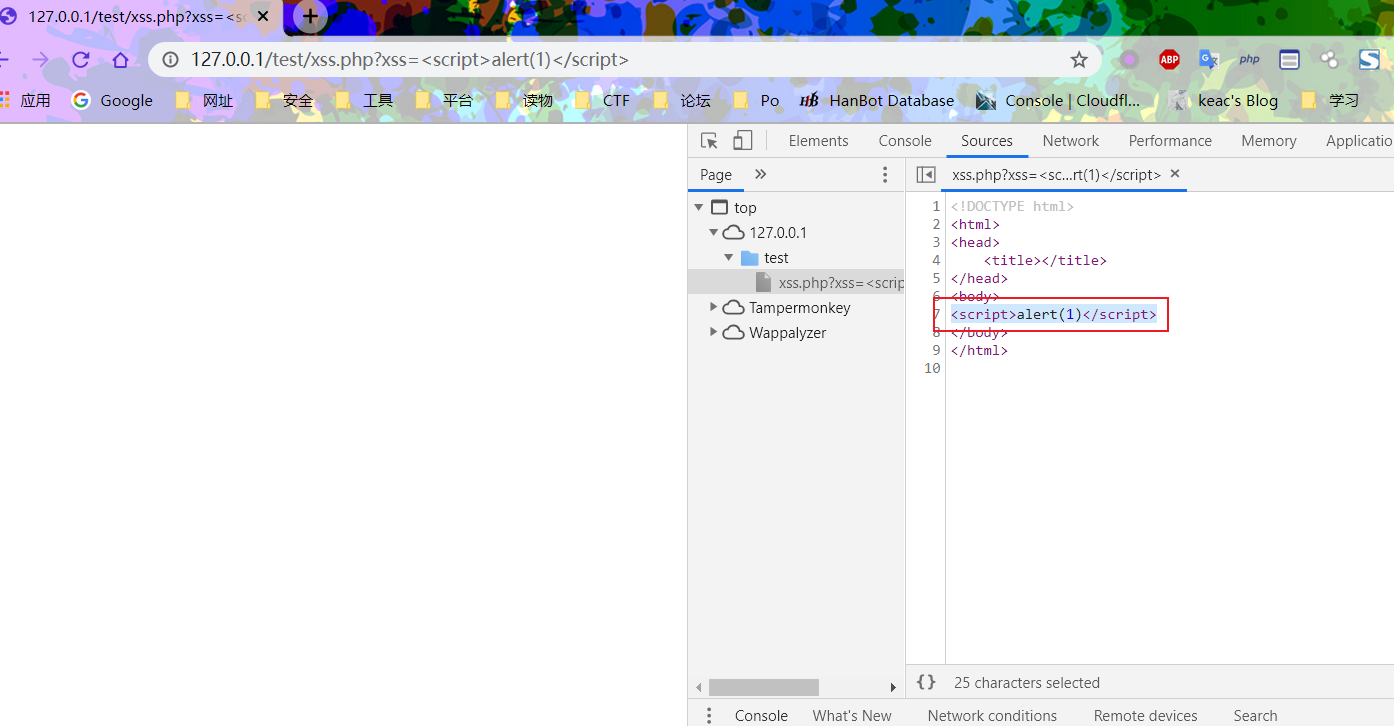Open the Search drawer tab
The width and height of the screenshot is (1394, 726).
coord(1255,715)
